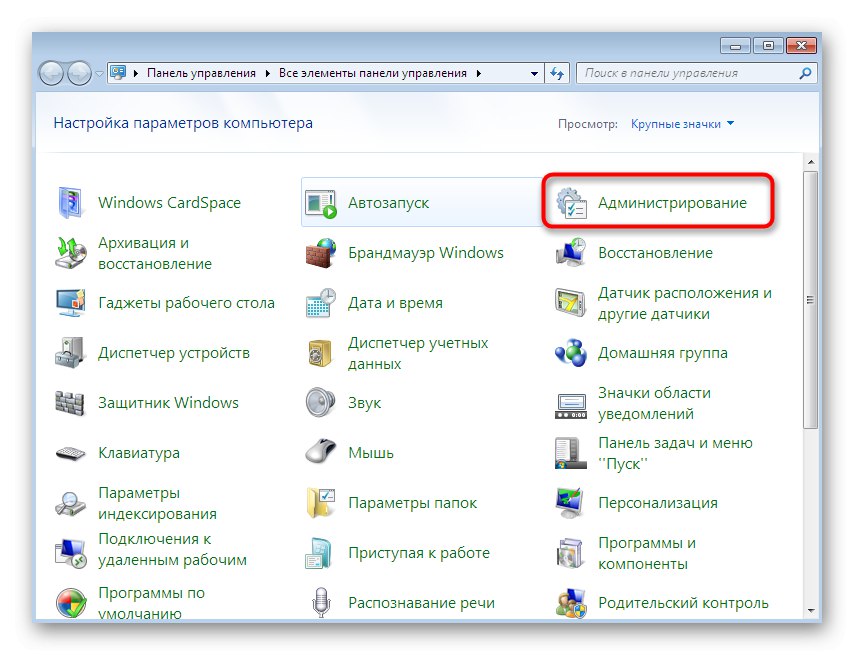Click the Дата и время link text
This screenshot has height=655, width=854.
coord(395,303)
